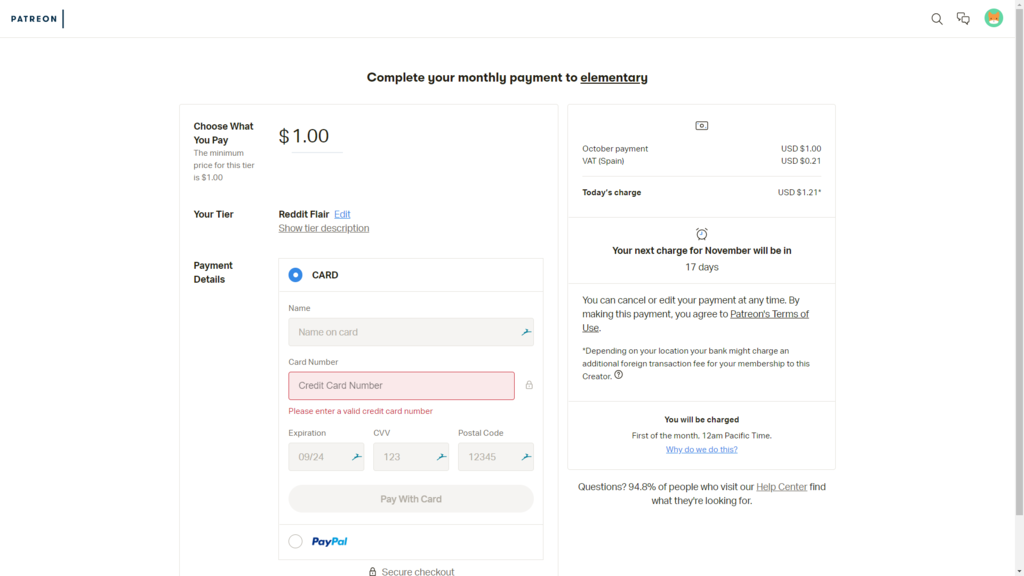Click the fox avatar profile icon
This screenshot has width=1024, height=576.
[993, 18]
